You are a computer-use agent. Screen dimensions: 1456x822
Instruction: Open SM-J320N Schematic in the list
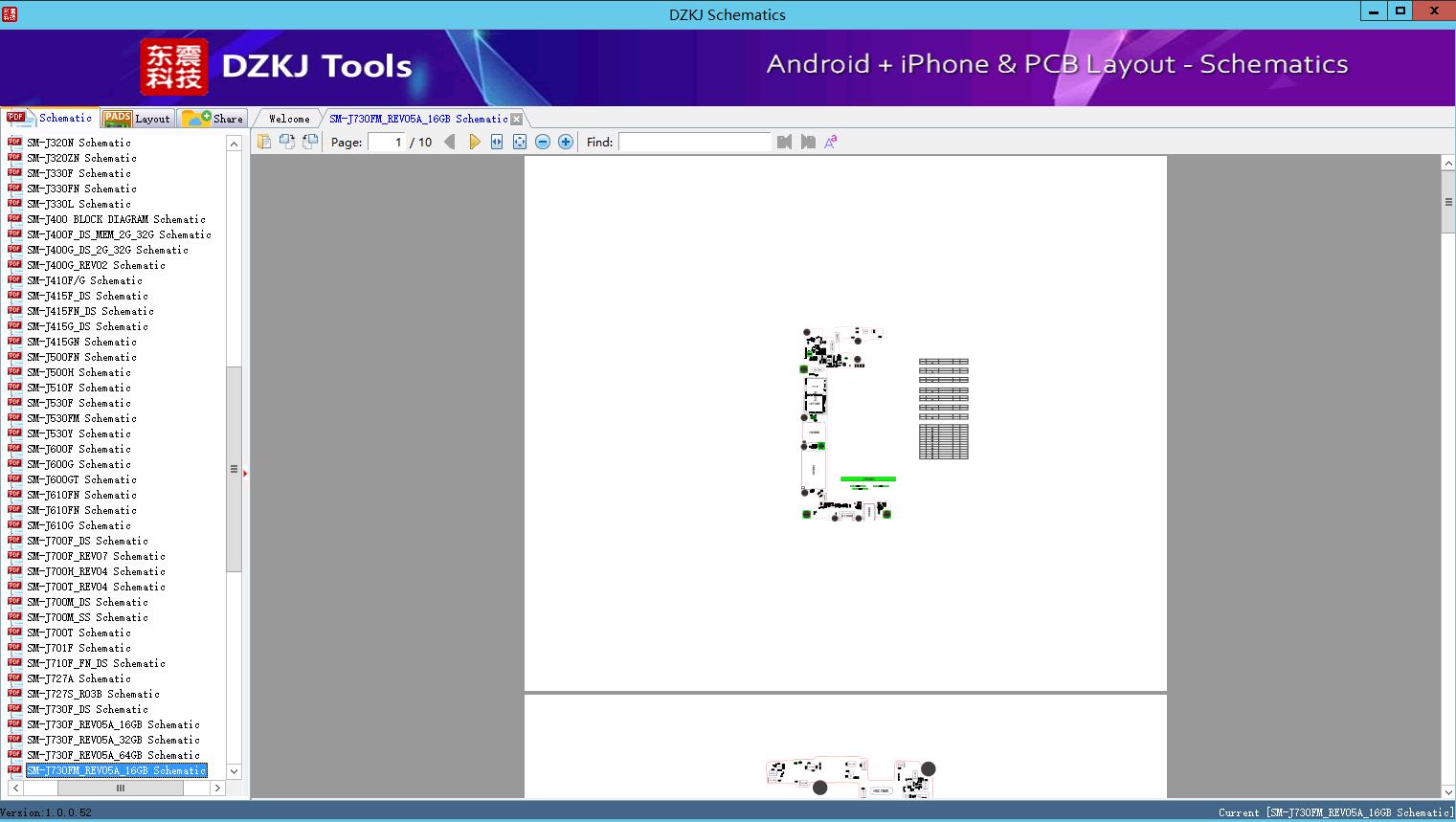click(78, 143)
